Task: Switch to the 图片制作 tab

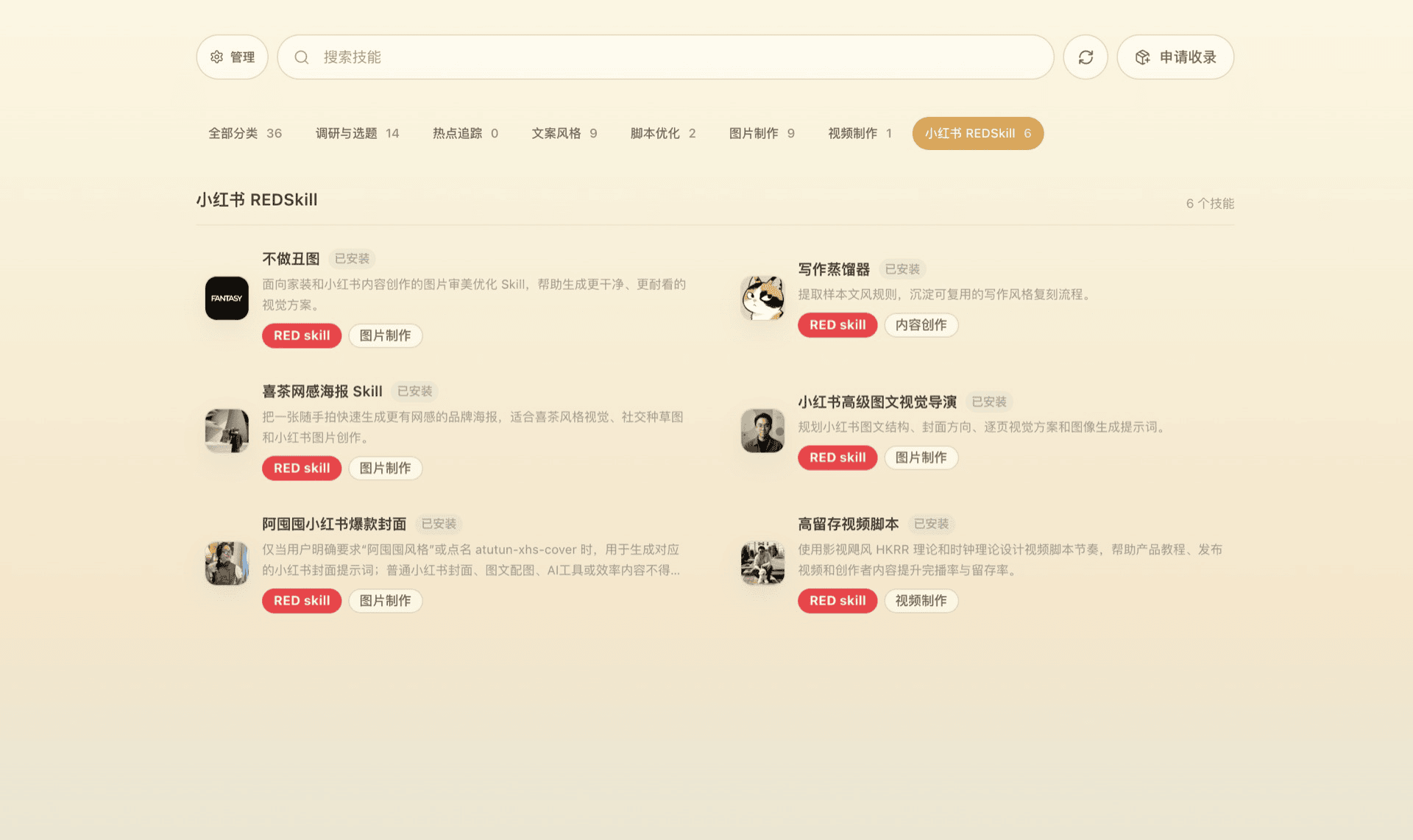Action: [x=762, y=133]
